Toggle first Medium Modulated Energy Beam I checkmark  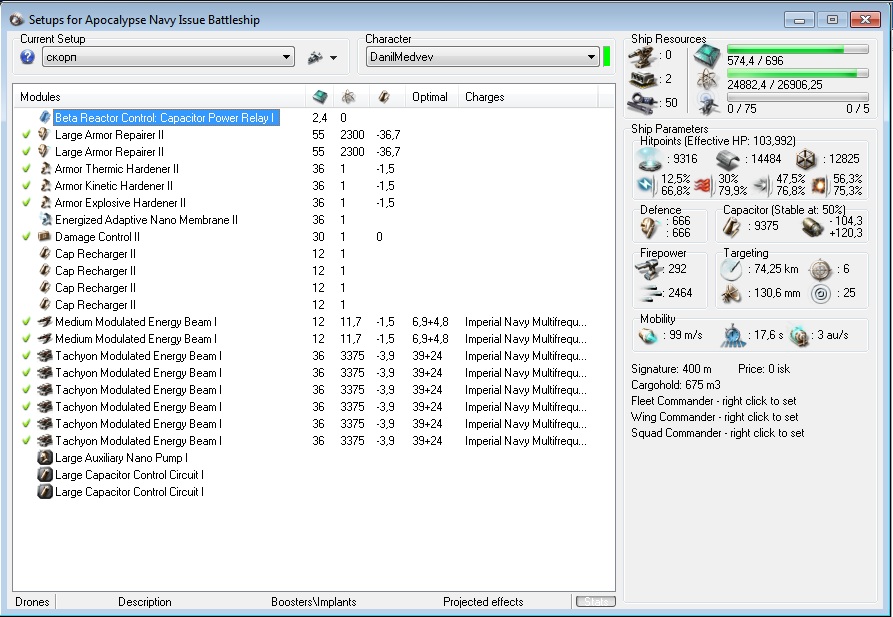coord(26,322)
